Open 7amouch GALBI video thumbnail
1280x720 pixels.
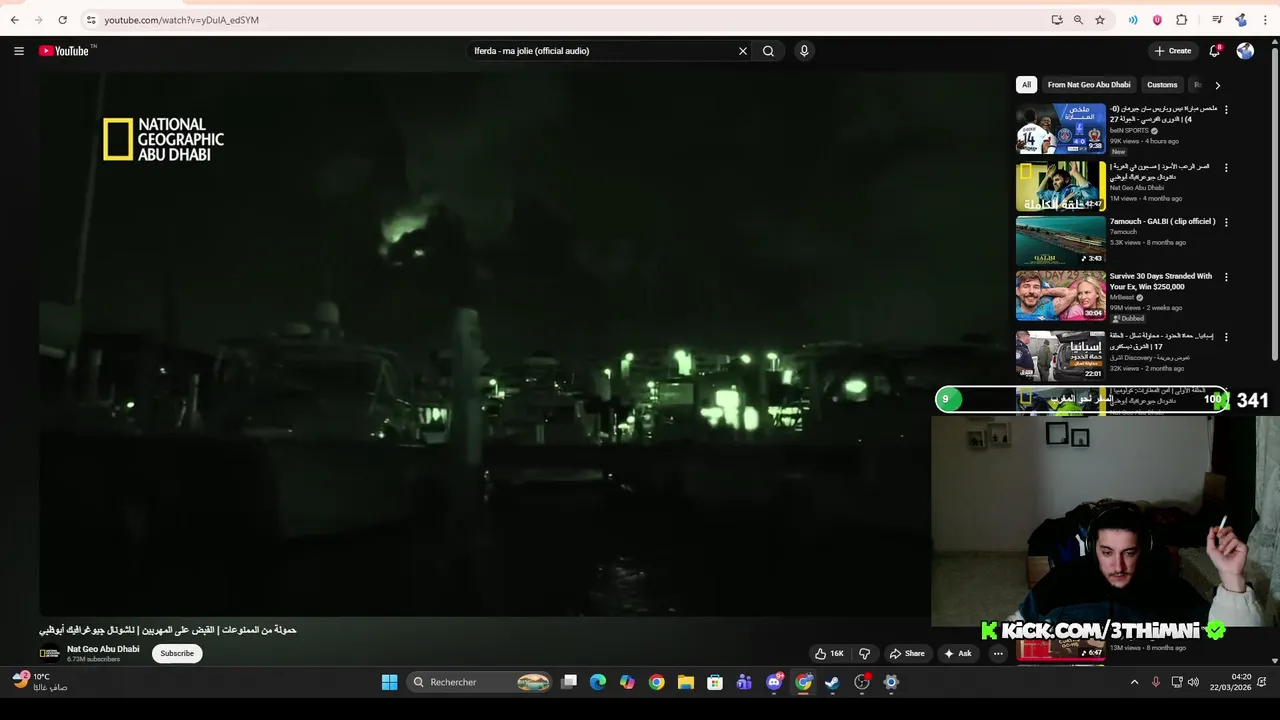1061,241
